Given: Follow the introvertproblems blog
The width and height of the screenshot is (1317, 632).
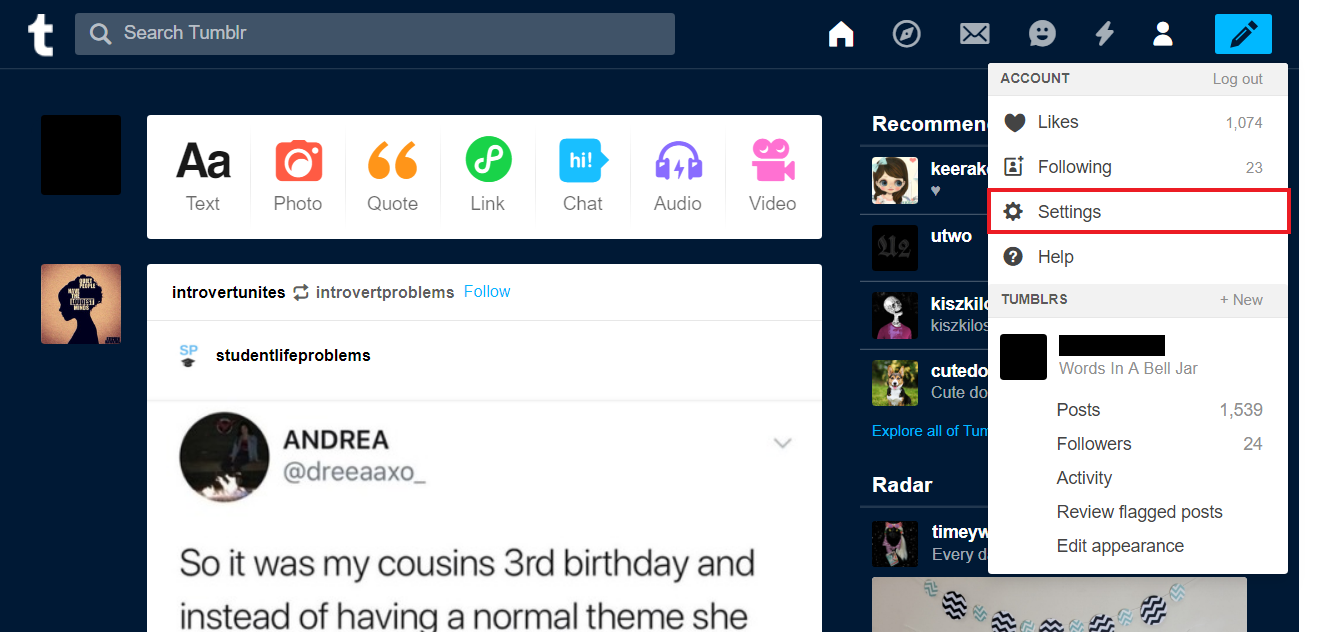Looking at the screenshot, I should (487, 291).
